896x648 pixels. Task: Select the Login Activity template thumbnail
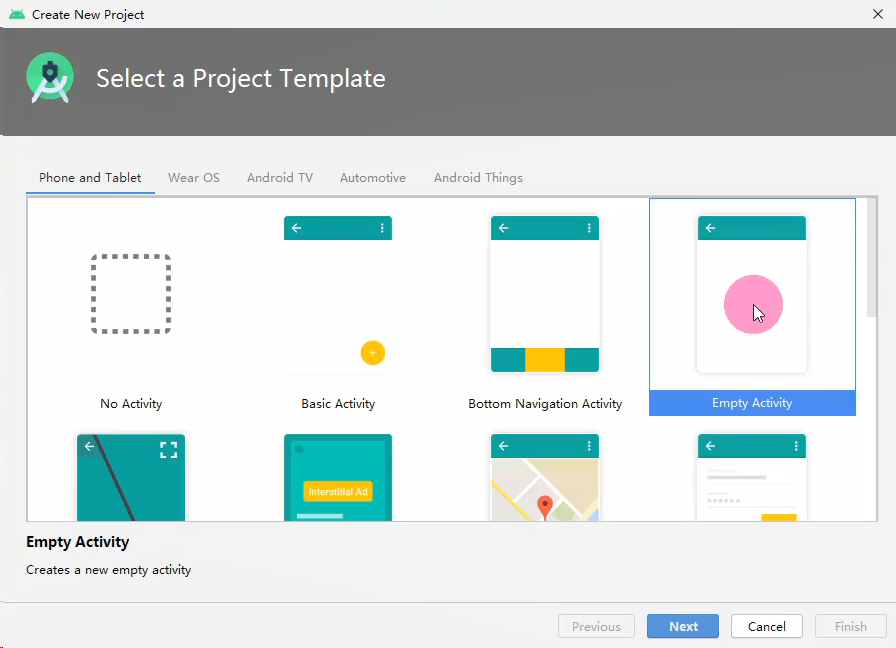coord(751,477)
